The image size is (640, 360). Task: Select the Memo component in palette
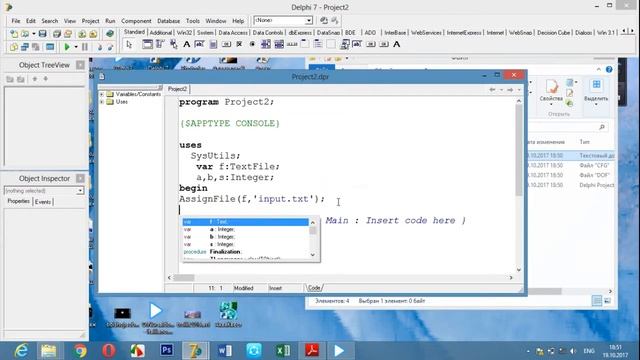pos(213,44)
